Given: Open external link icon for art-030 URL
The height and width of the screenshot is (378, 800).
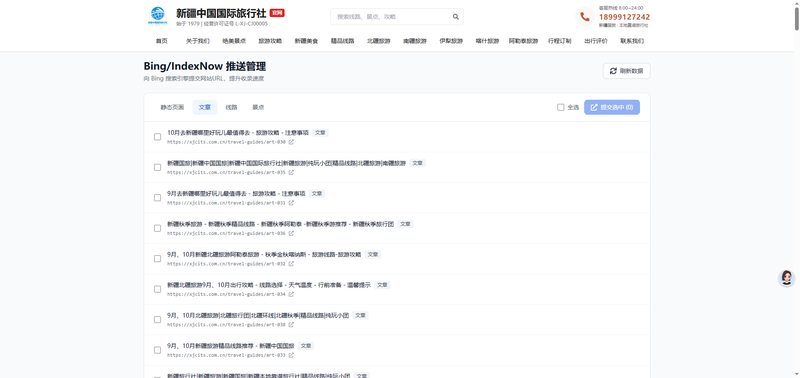Looking at the screenshot, I should tap(291, 142).
